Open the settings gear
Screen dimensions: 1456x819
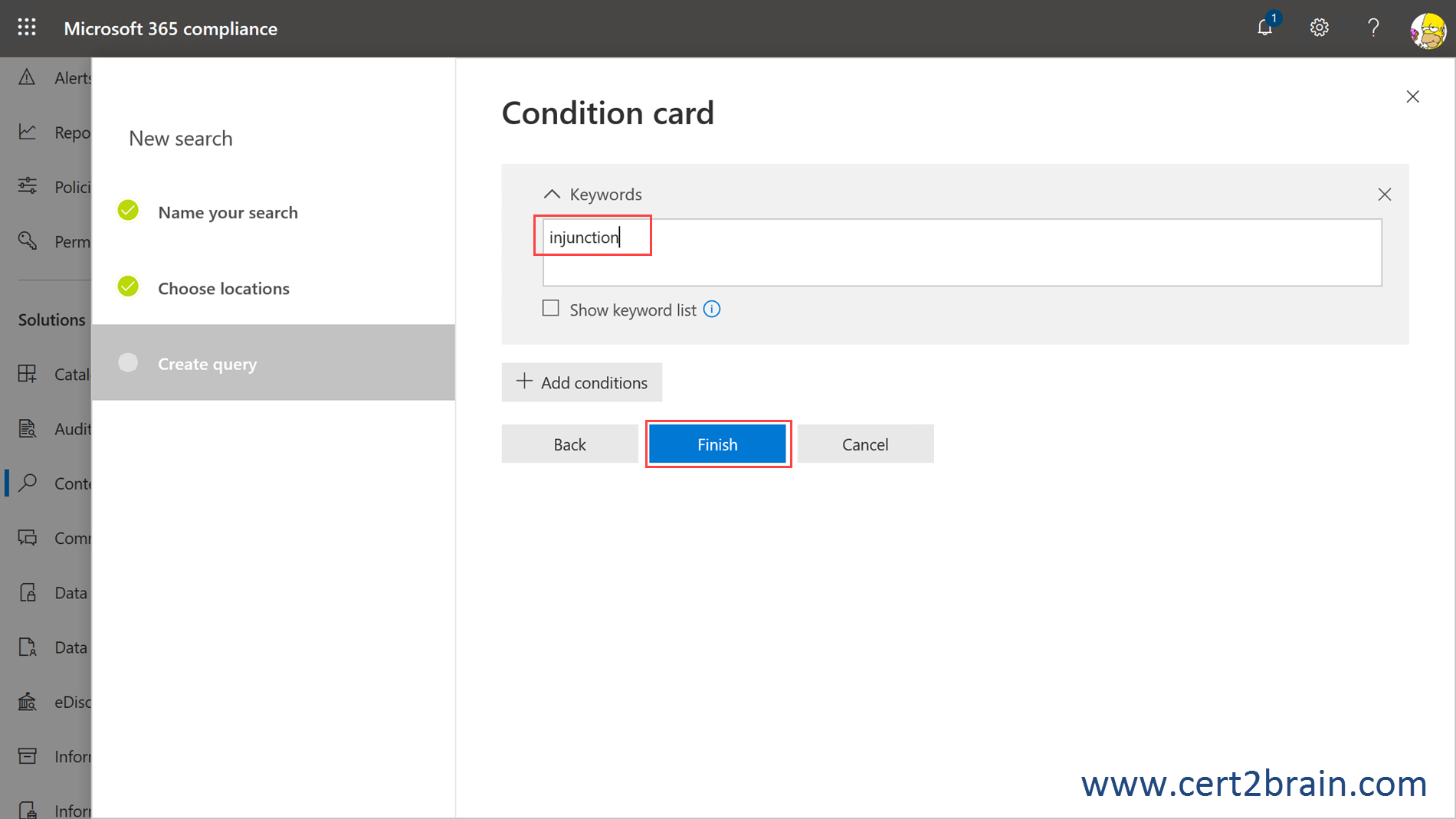click(1319, 28)
